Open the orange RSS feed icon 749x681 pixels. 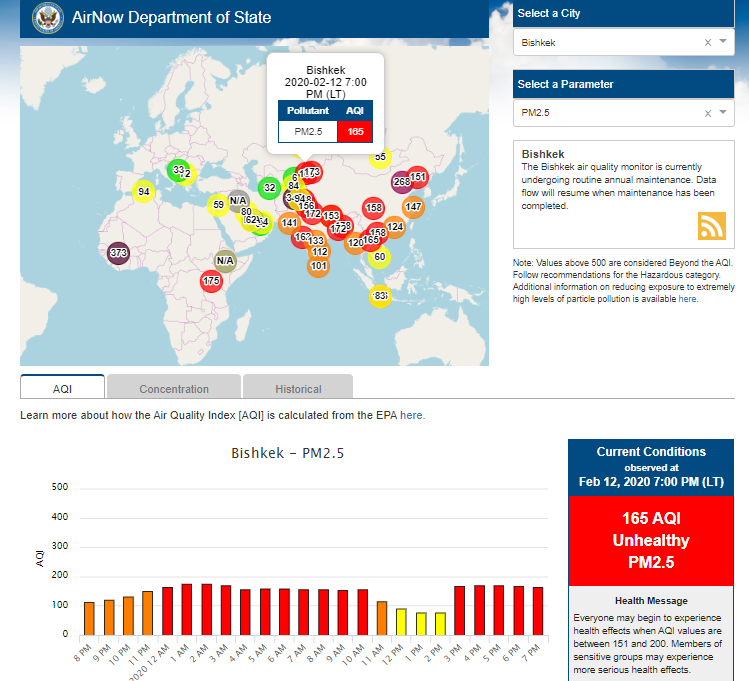[x=711, y=226]
